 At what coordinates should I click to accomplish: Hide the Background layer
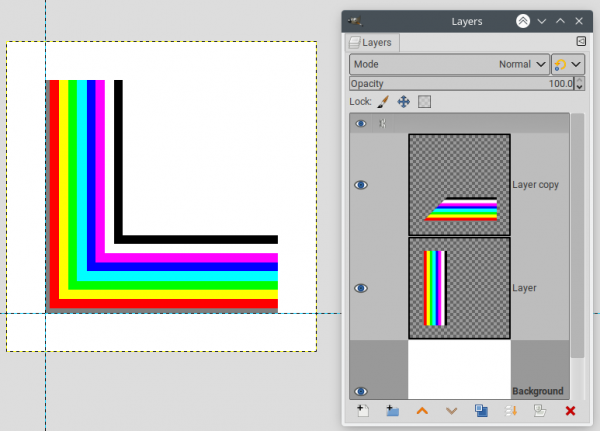pyautogui.click(x=361, y=391)
